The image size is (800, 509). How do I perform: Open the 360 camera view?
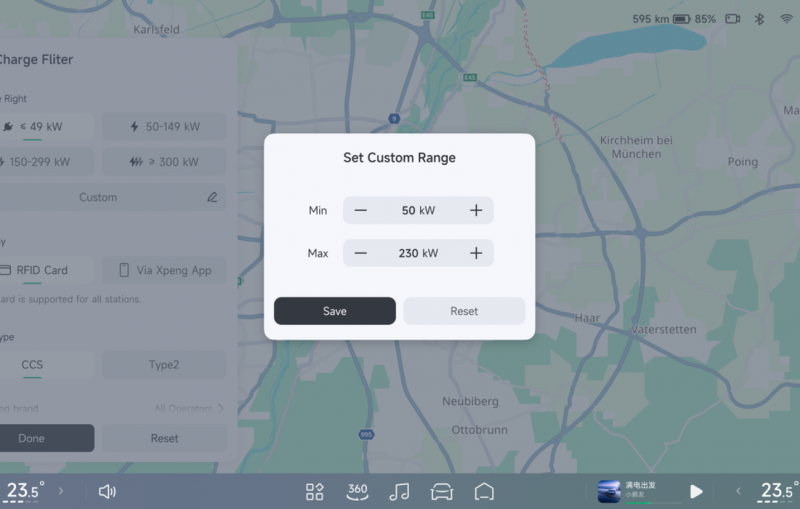click(x=357, y=491)
